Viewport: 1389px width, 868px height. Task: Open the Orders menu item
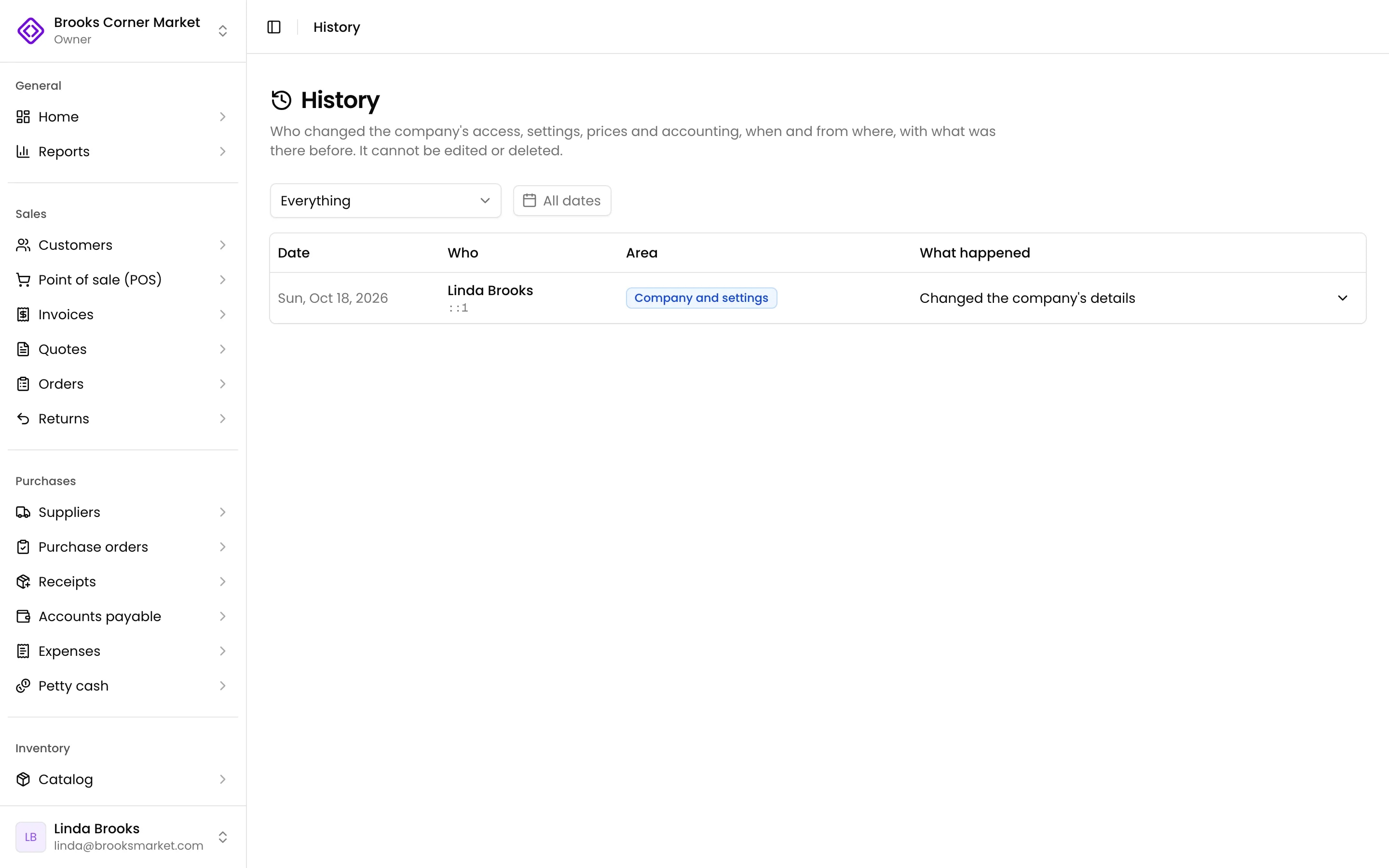point(123,384)
